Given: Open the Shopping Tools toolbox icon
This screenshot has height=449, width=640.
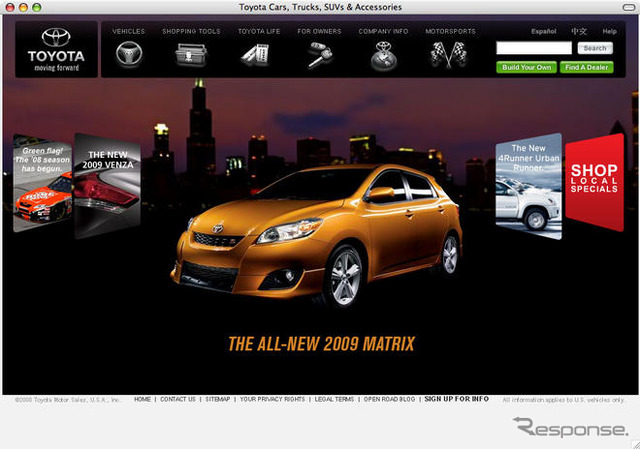Looking at the screenshot, I should tap(191, 55).
